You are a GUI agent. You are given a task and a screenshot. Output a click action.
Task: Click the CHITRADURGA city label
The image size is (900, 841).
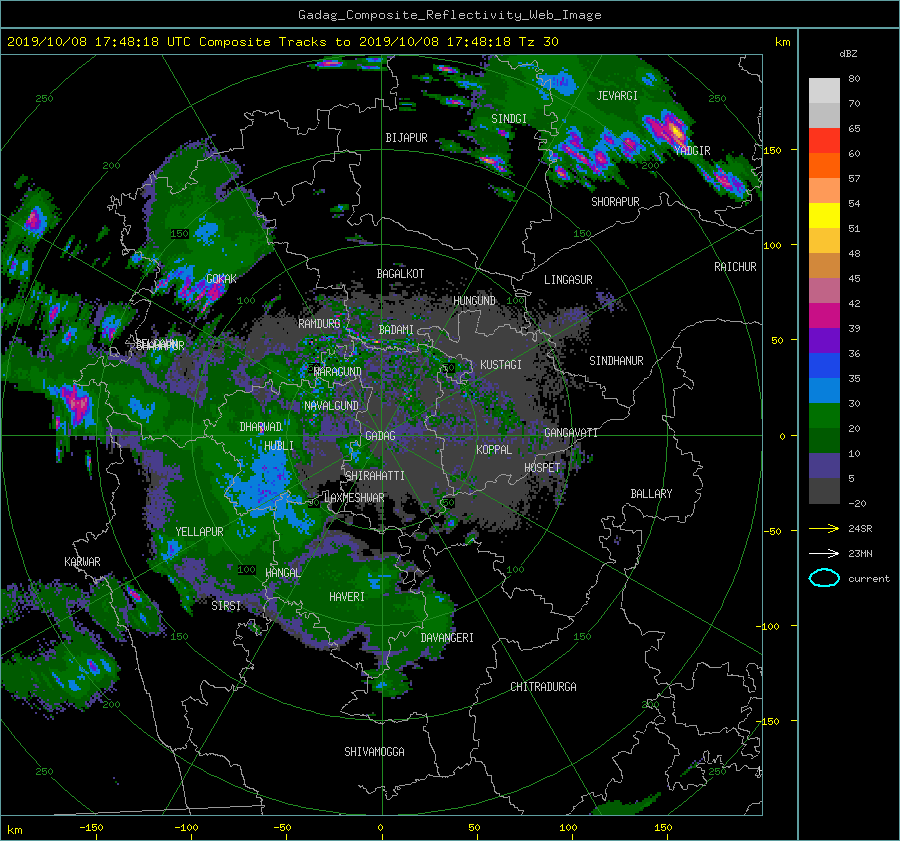point(543,687)
